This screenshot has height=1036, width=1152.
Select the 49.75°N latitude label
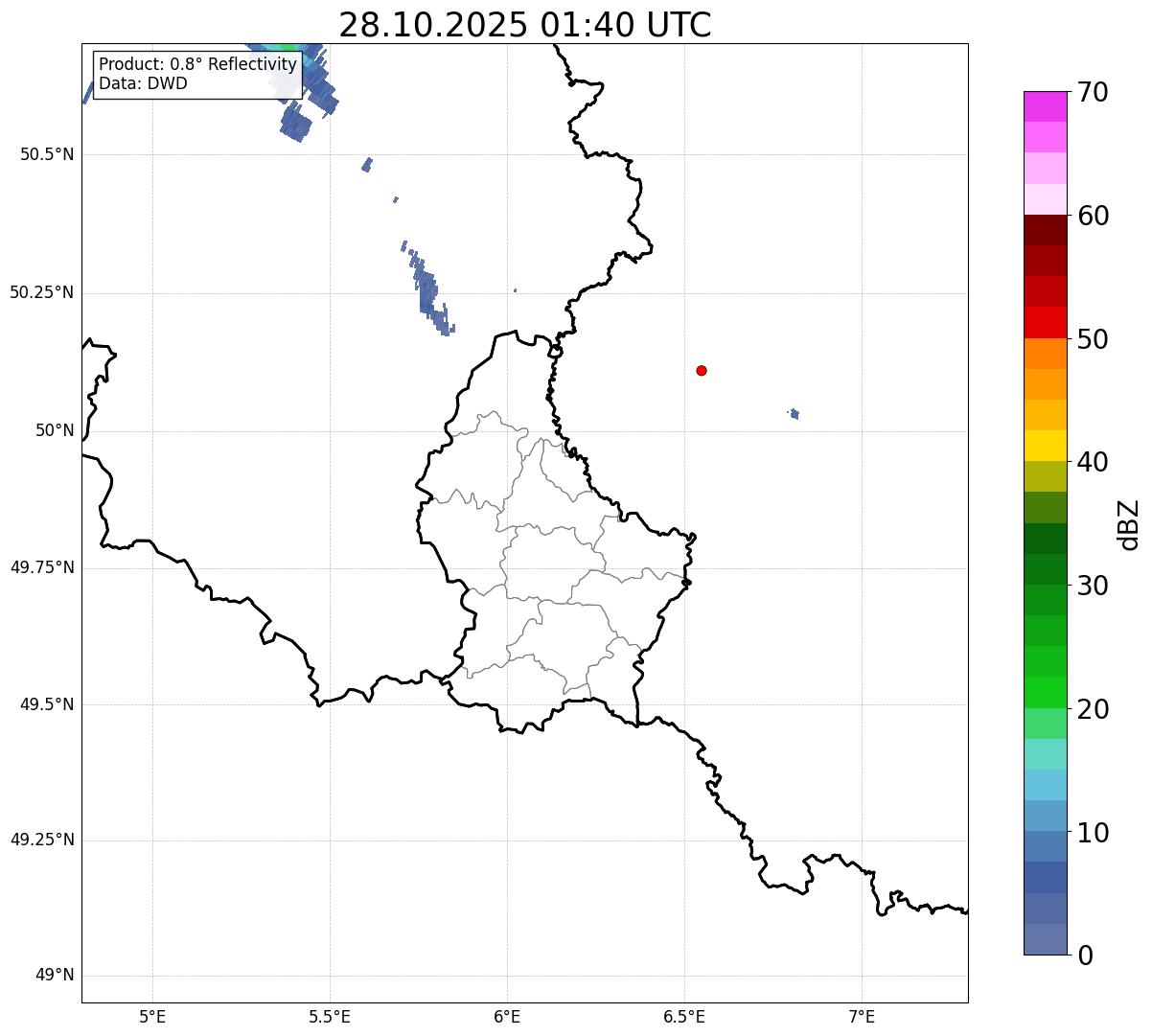point(41,567)
